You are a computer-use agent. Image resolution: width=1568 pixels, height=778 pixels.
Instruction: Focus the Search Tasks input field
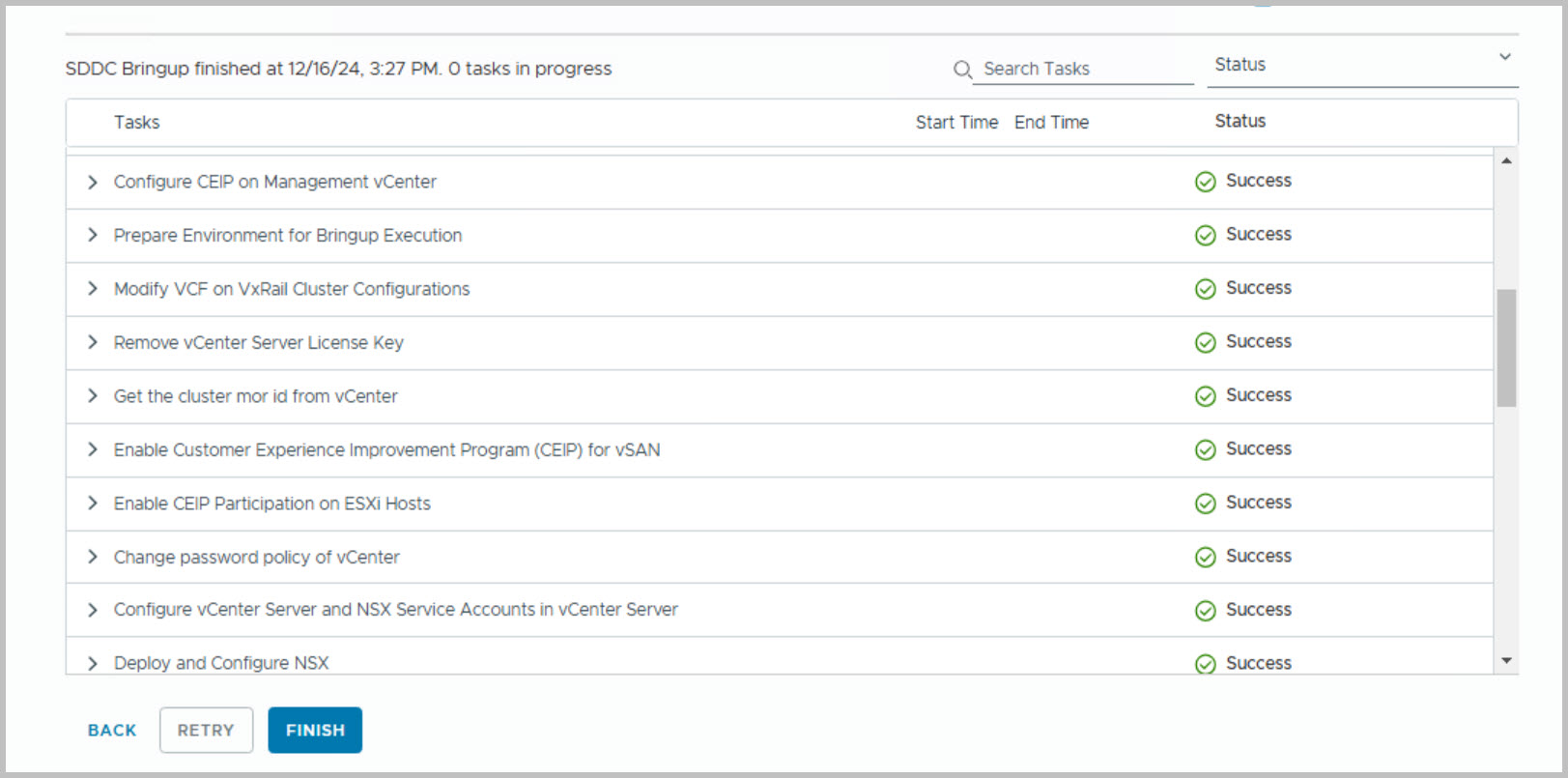coord(1083,70)
